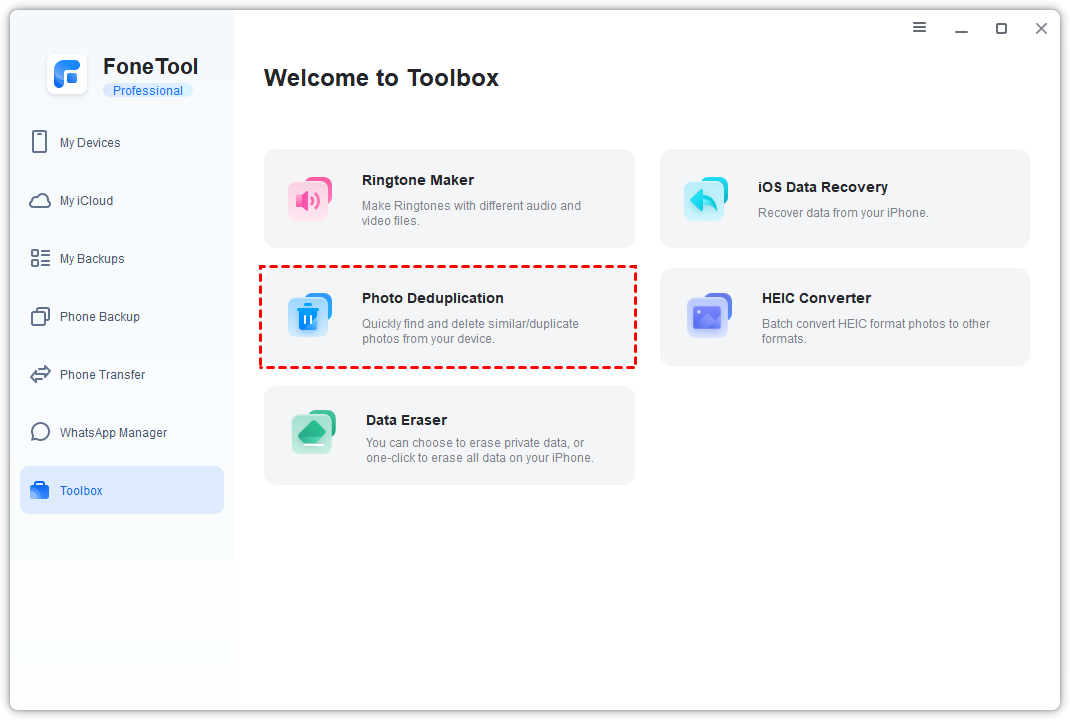Click the Photo Deduplication trash icon
The image size is (1070, 720).
point(310,315)
